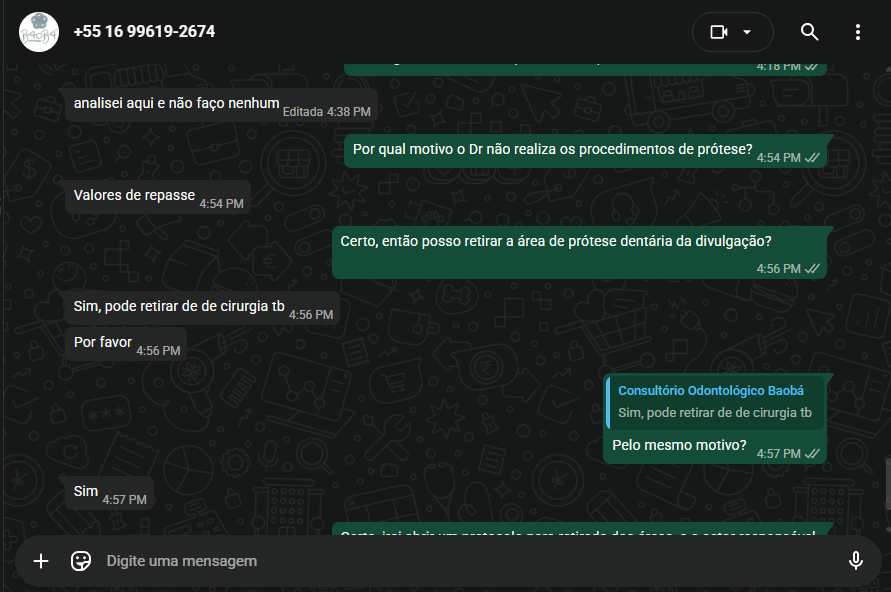Click the 'Pelo mesmo motivo?' reply text
Image resolution: width=891 pixels, height=592 pixels.
tap(679, 445)
